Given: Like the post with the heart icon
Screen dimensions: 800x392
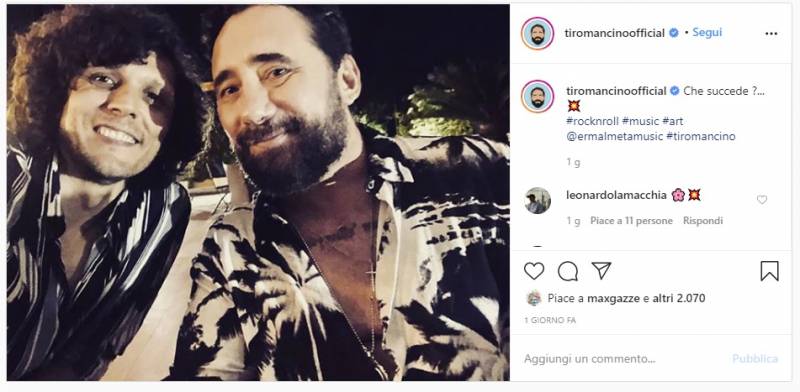Looking at the screenshot, I should pos(534,271).
